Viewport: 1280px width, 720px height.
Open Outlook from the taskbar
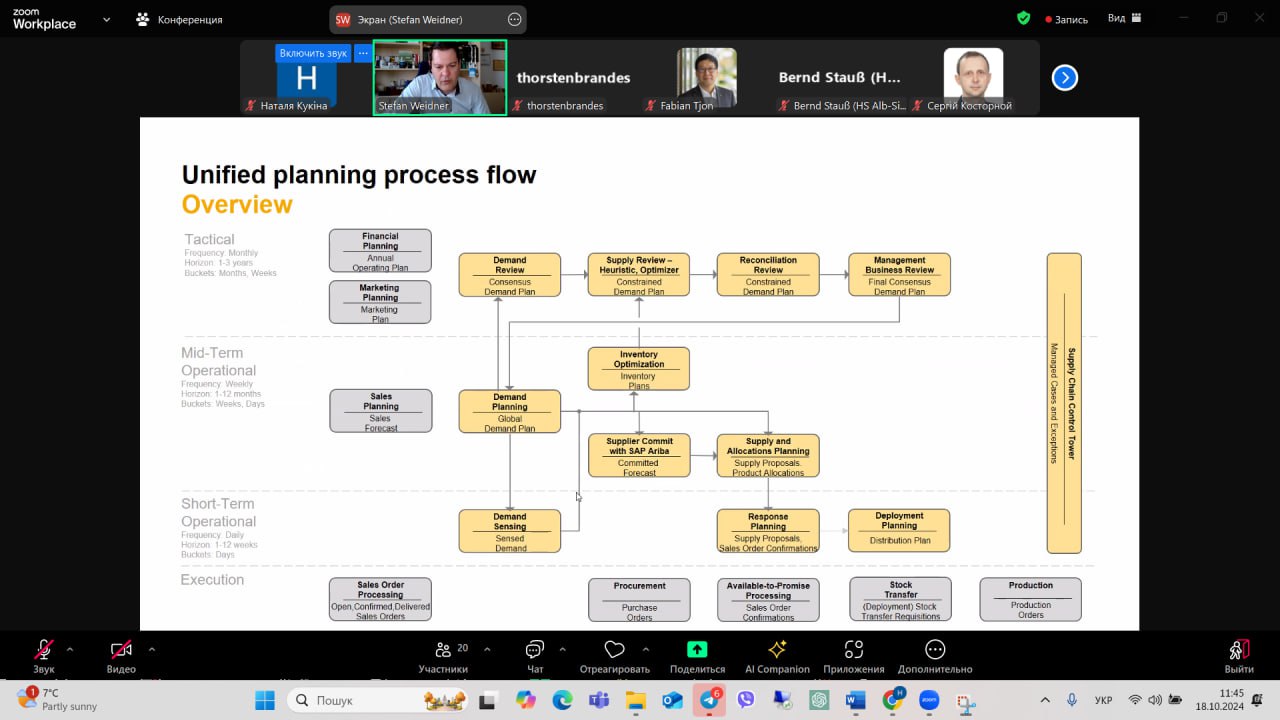672,700
